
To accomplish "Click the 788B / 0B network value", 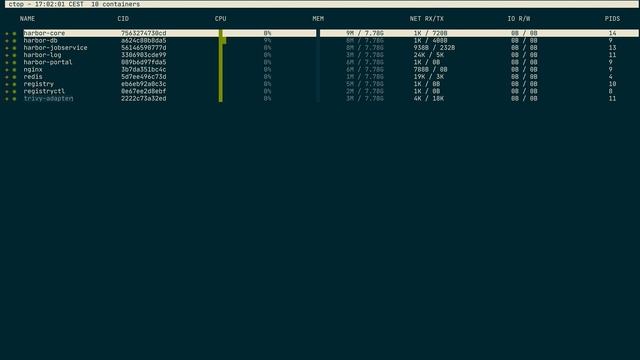I will 431,70.
